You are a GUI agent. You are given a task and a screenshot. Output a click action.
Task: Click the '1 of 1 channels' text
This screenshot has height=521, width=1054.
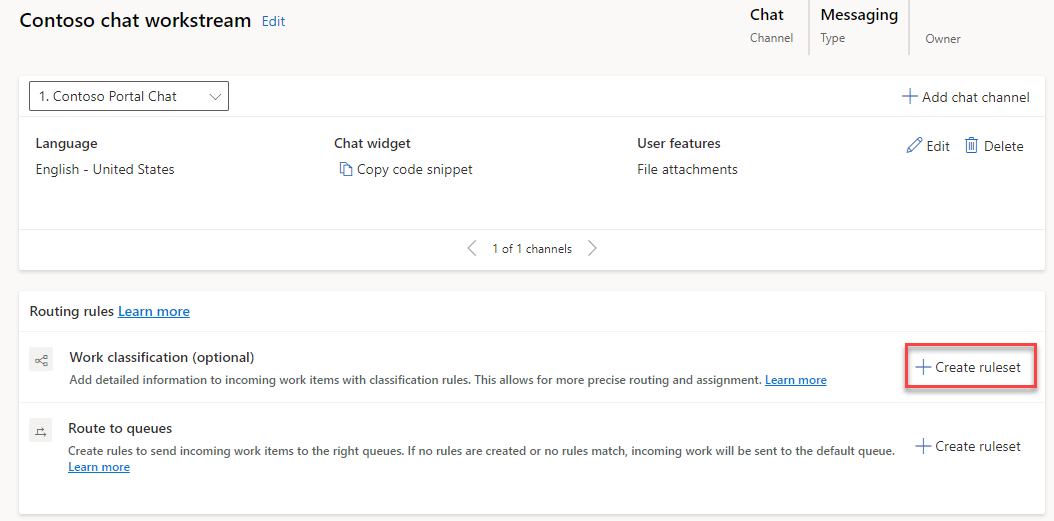pyautogui.click(x=532, y=249)
